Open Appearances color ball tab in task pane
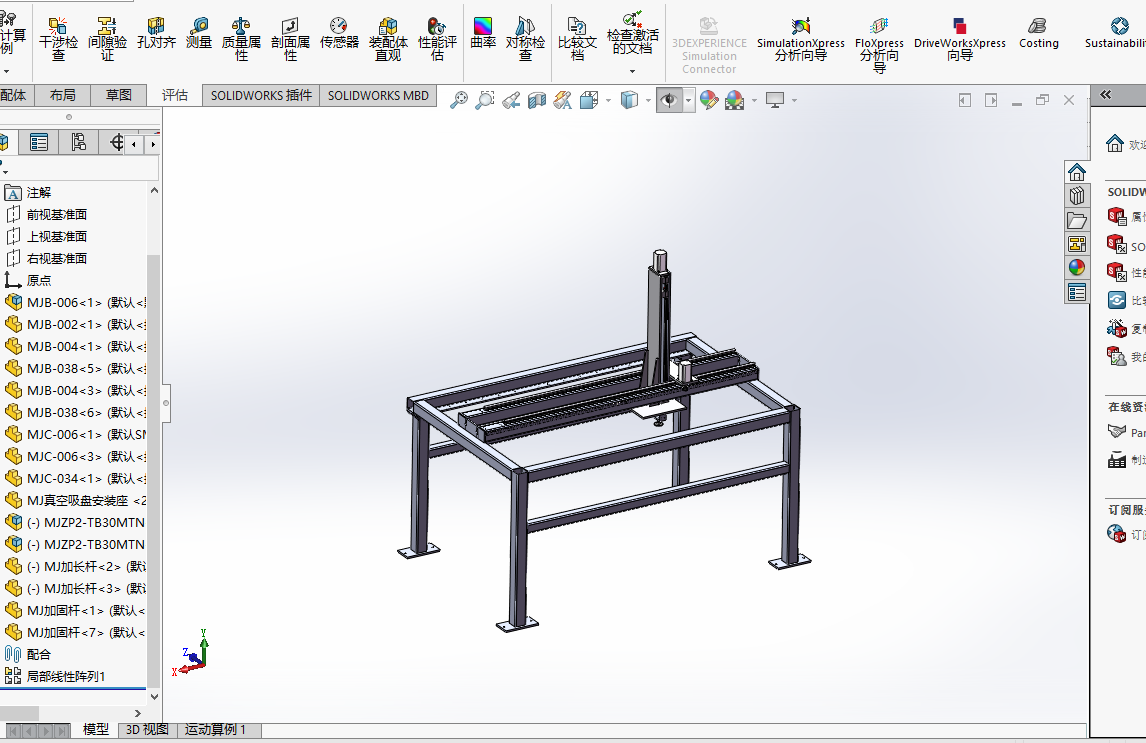 pyautogui.click(x=1077, y=268)
